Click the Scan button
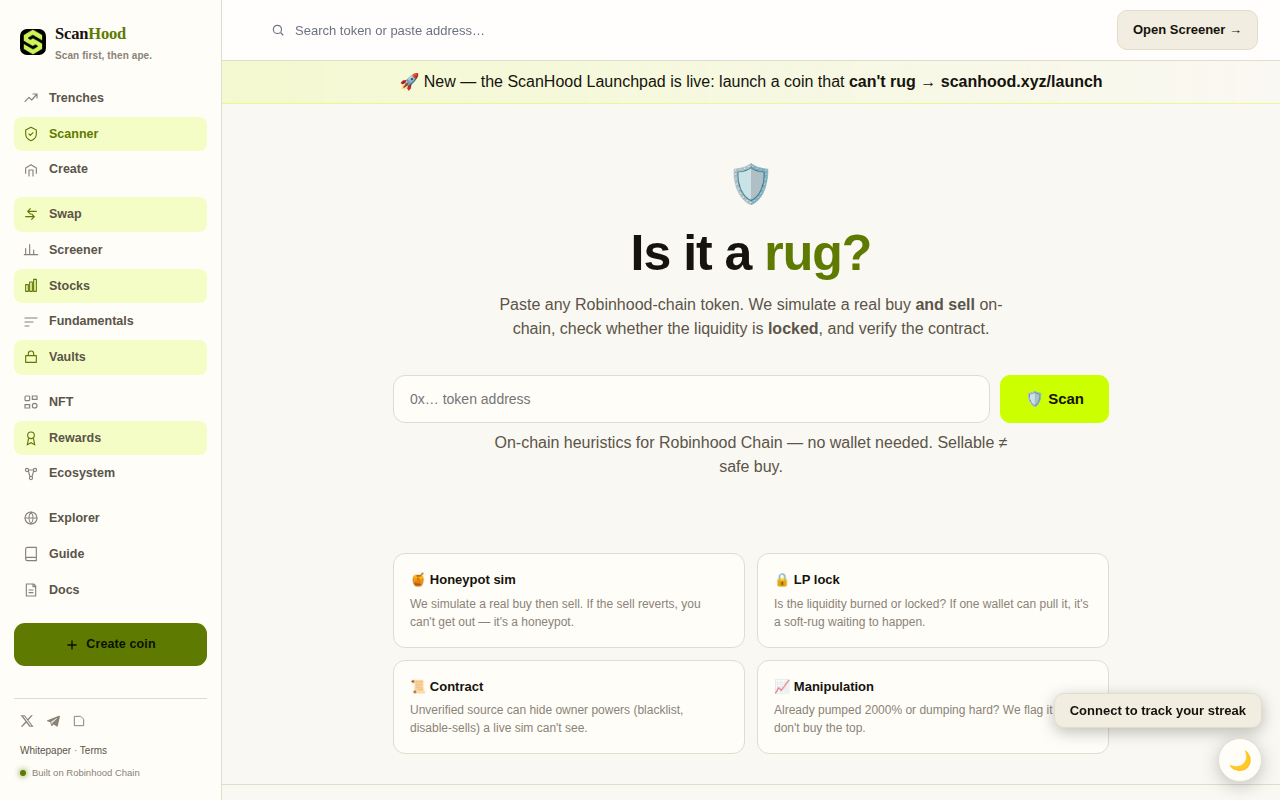 pos(1054,399)
